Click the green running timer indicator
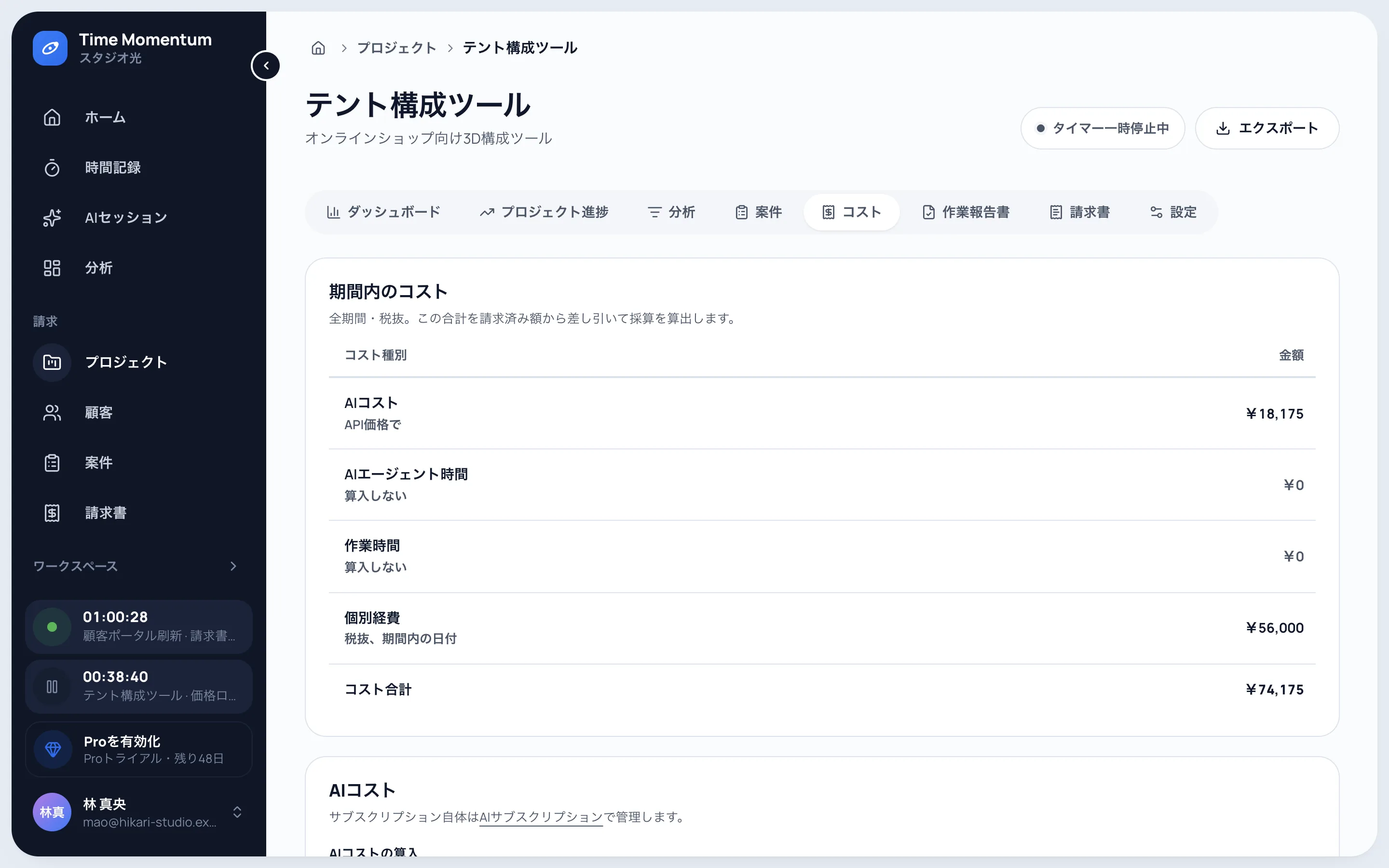Screen dimensions: 1389x868 coord(52,627)
